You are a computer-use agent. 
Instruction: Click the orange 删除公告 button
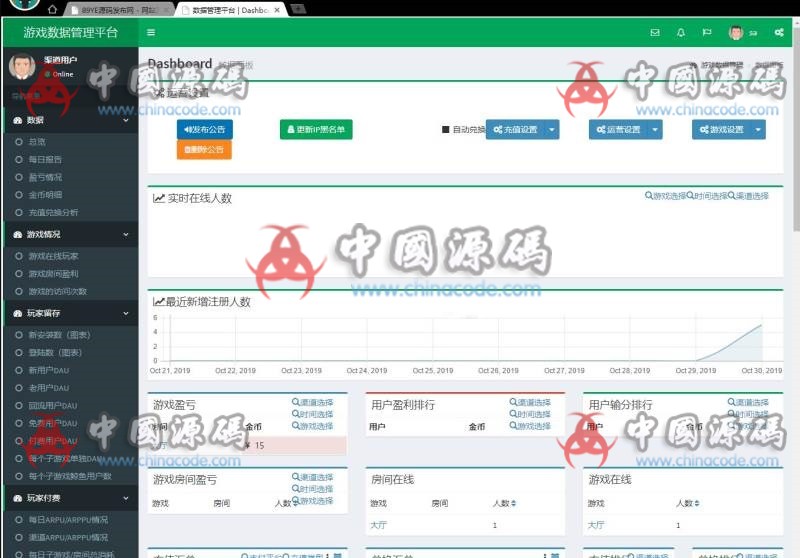point(204,150)
